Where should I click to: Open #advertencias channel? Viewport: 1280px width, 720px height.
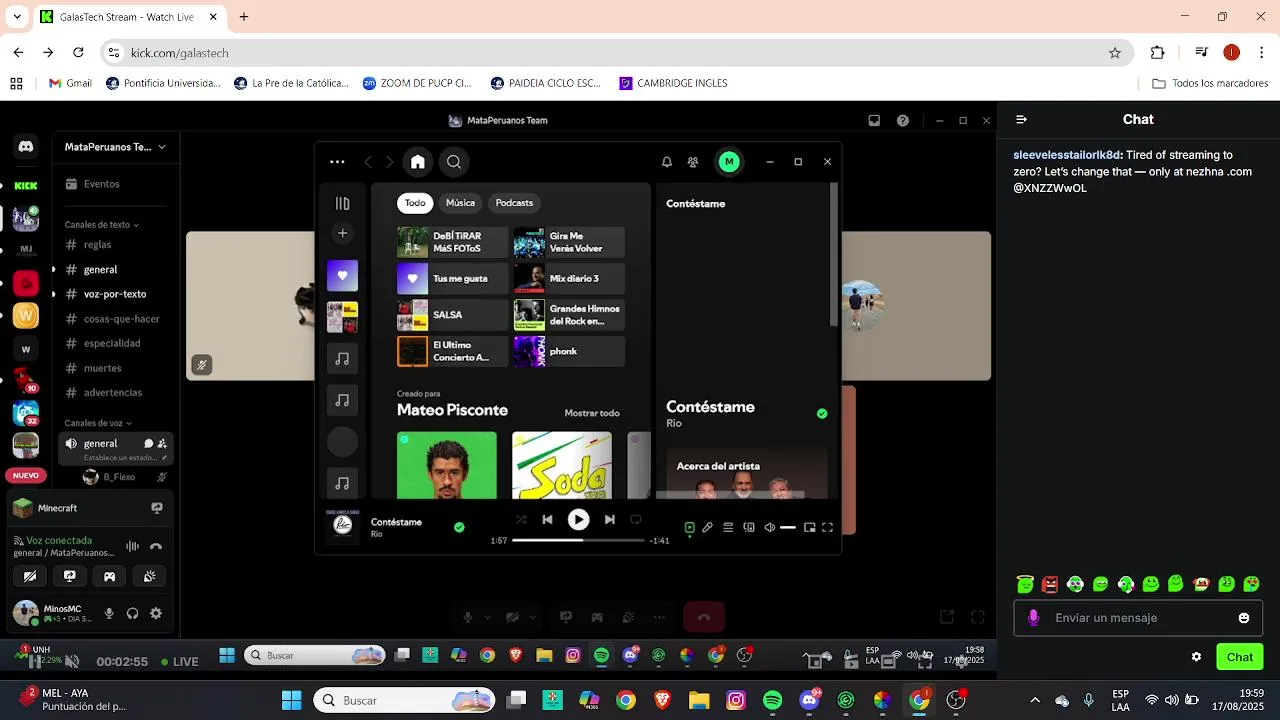point(115,393)
